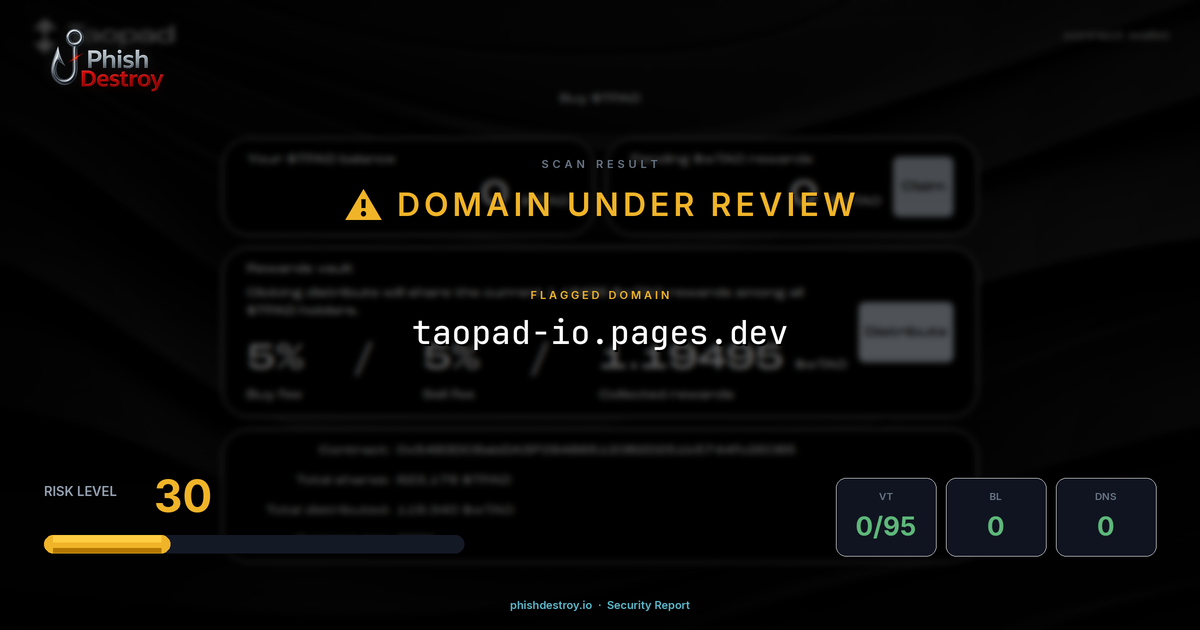Open the phishdestroy.io footer link
1200x630 pixels.
click(x=550, y=605)
